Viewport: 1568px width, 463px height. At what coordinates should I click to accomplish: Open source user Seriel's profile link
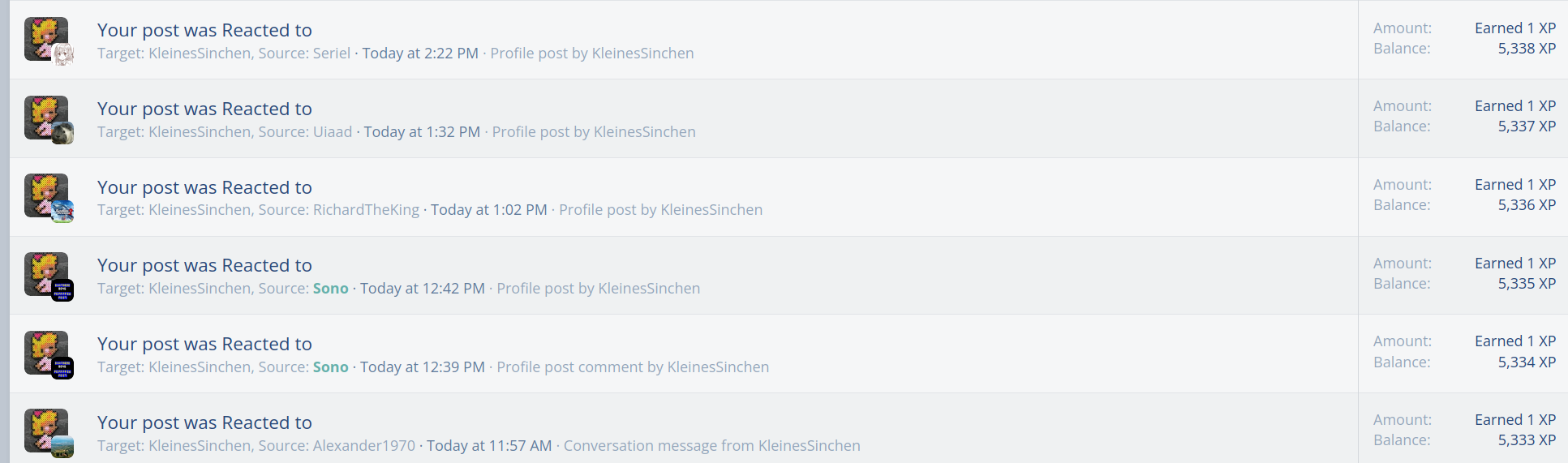332,54
